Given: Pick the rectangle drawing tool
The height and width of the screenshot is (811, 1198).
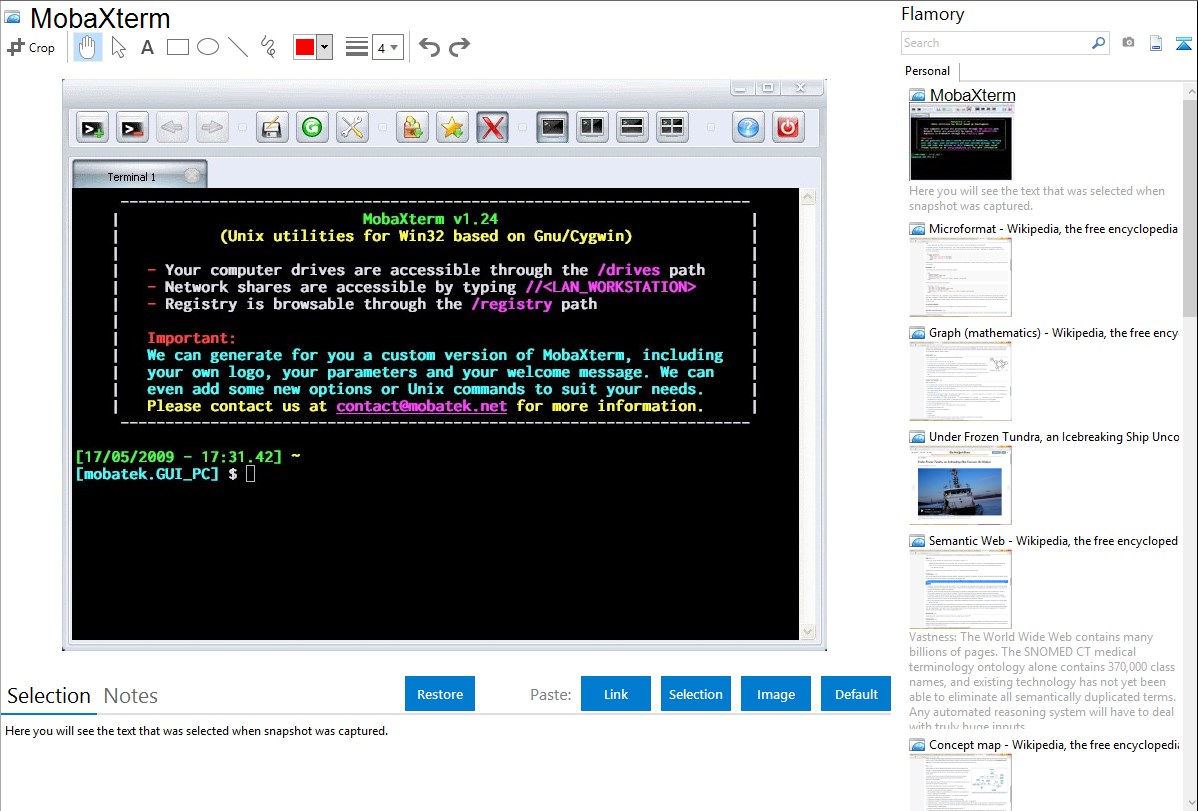Looking at the screenshot, I should click(178, 47).
